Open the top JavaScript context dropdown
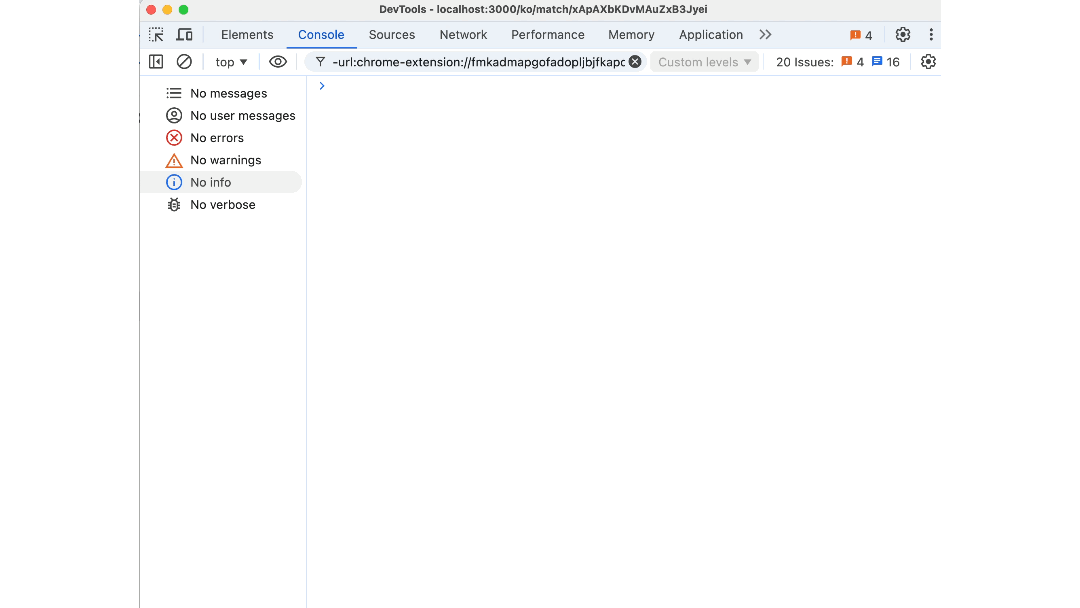 pyautogui.click(x=231, y=62)
